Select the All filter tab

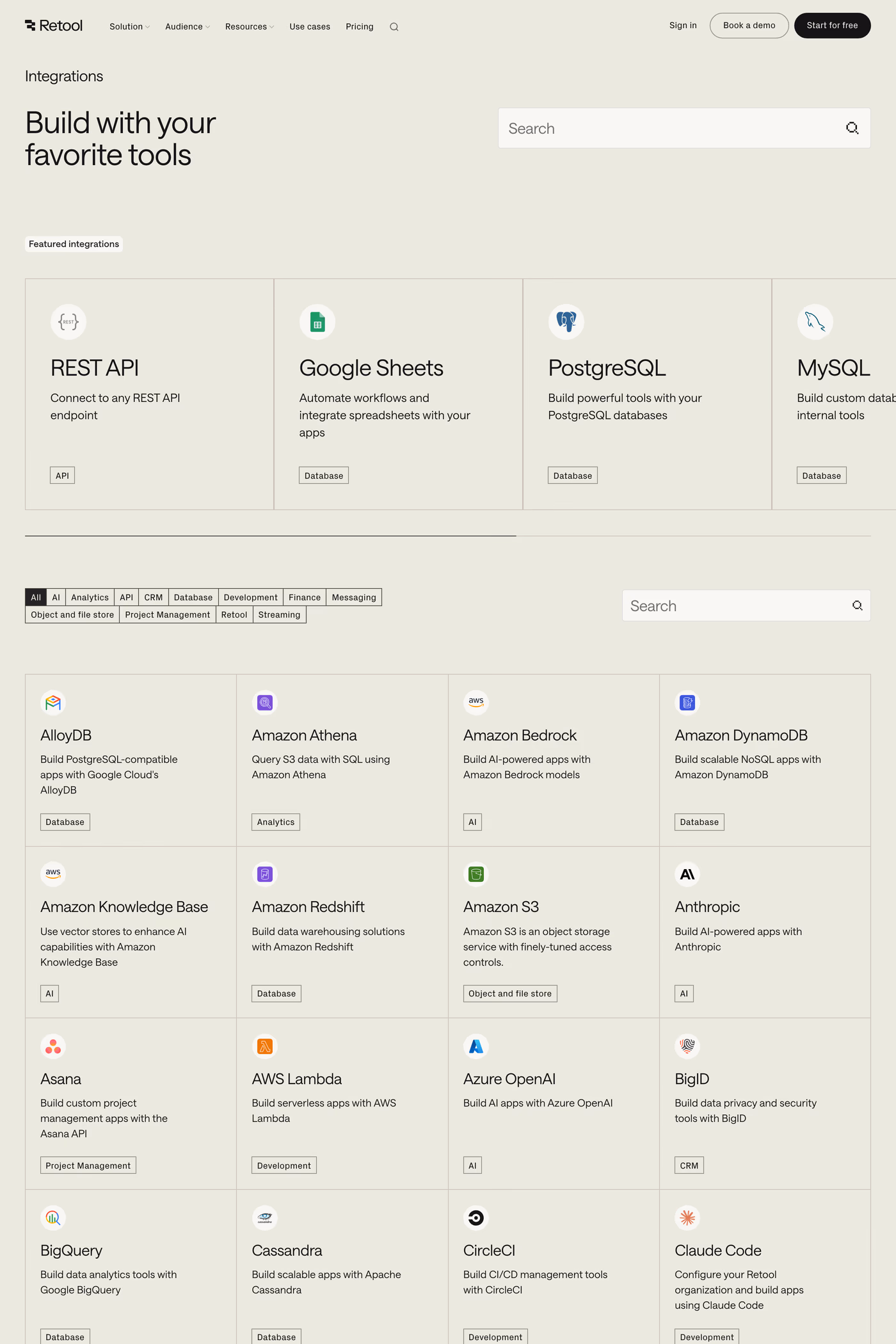(36, 597)
